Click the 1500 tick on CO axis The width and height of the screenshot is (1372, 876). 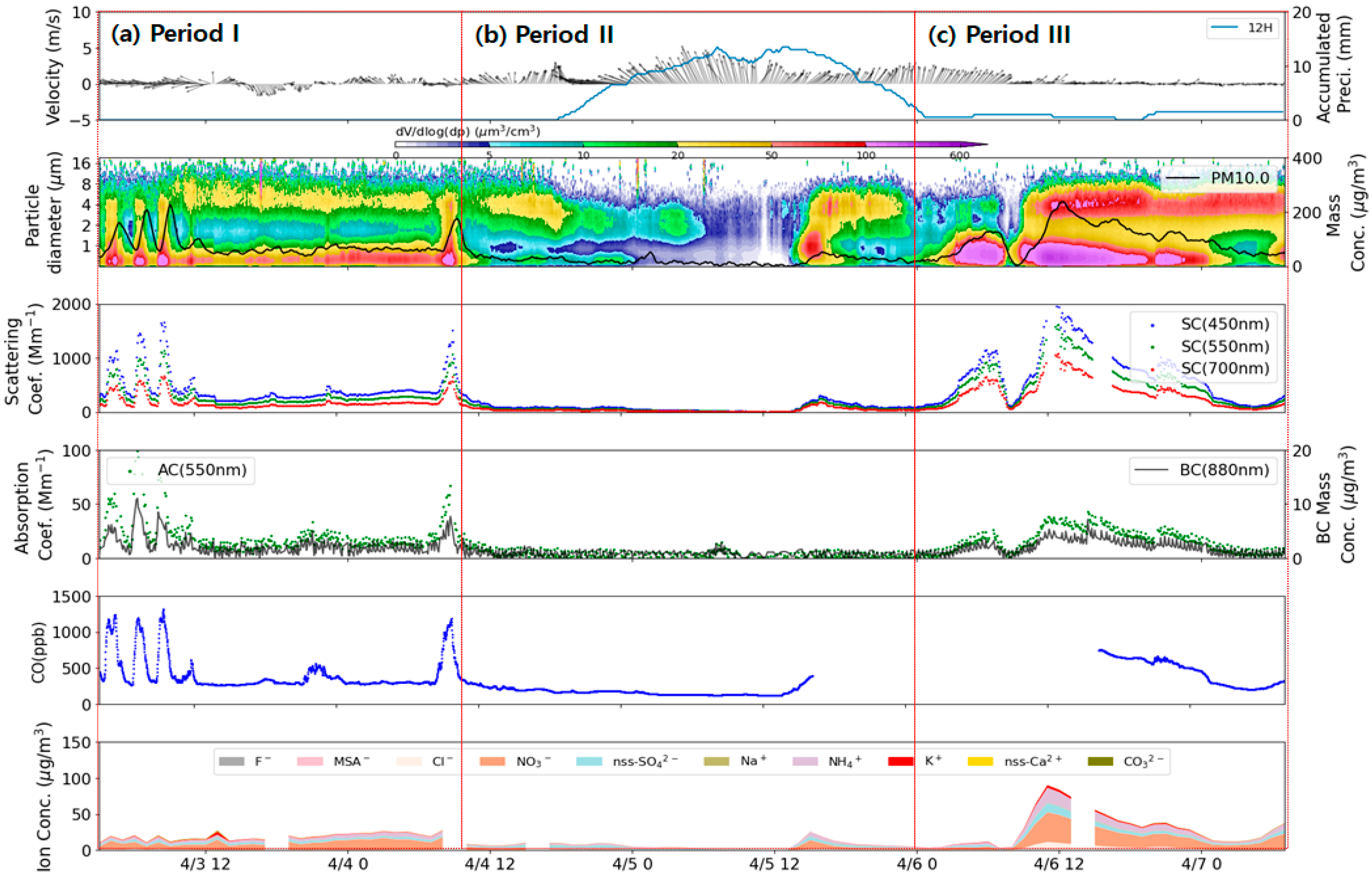tap(71, 597)
